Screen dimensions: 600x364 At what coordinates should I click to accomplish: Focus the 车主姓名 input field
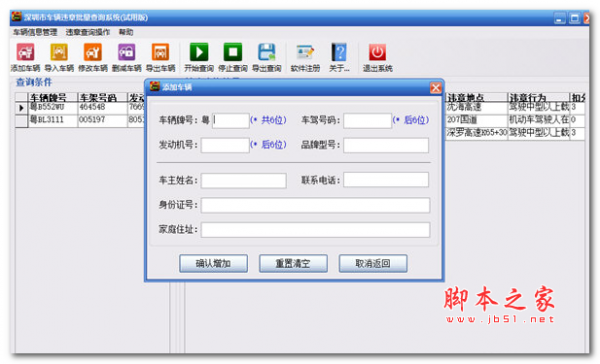coord(243,180)
